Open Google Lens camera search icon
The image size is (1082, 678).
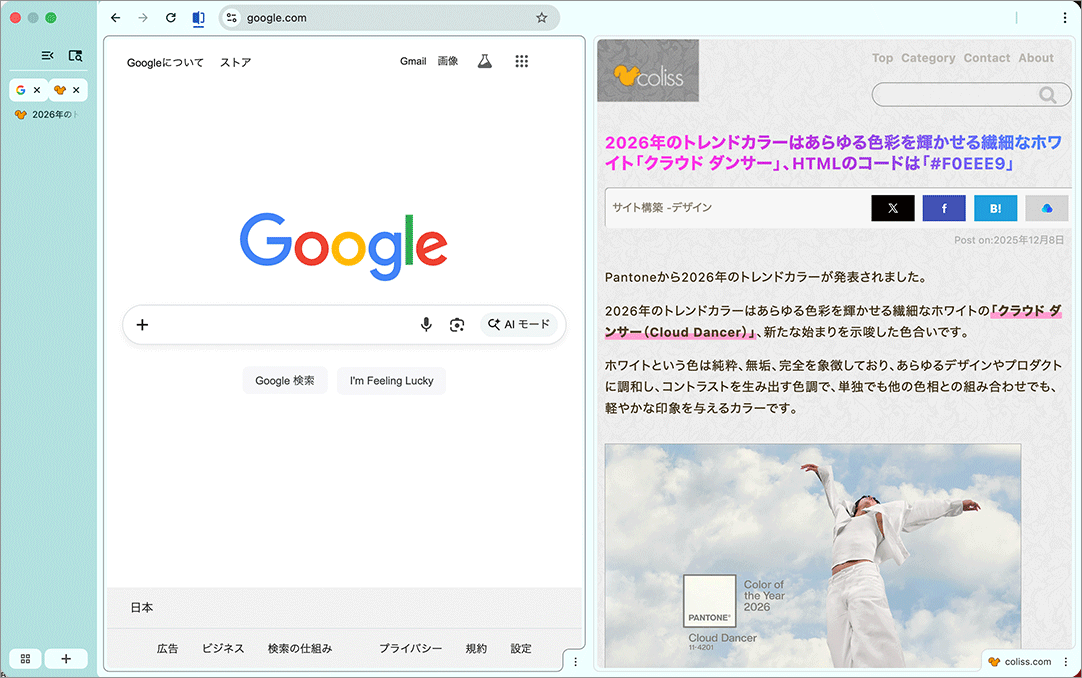(457, 324)
